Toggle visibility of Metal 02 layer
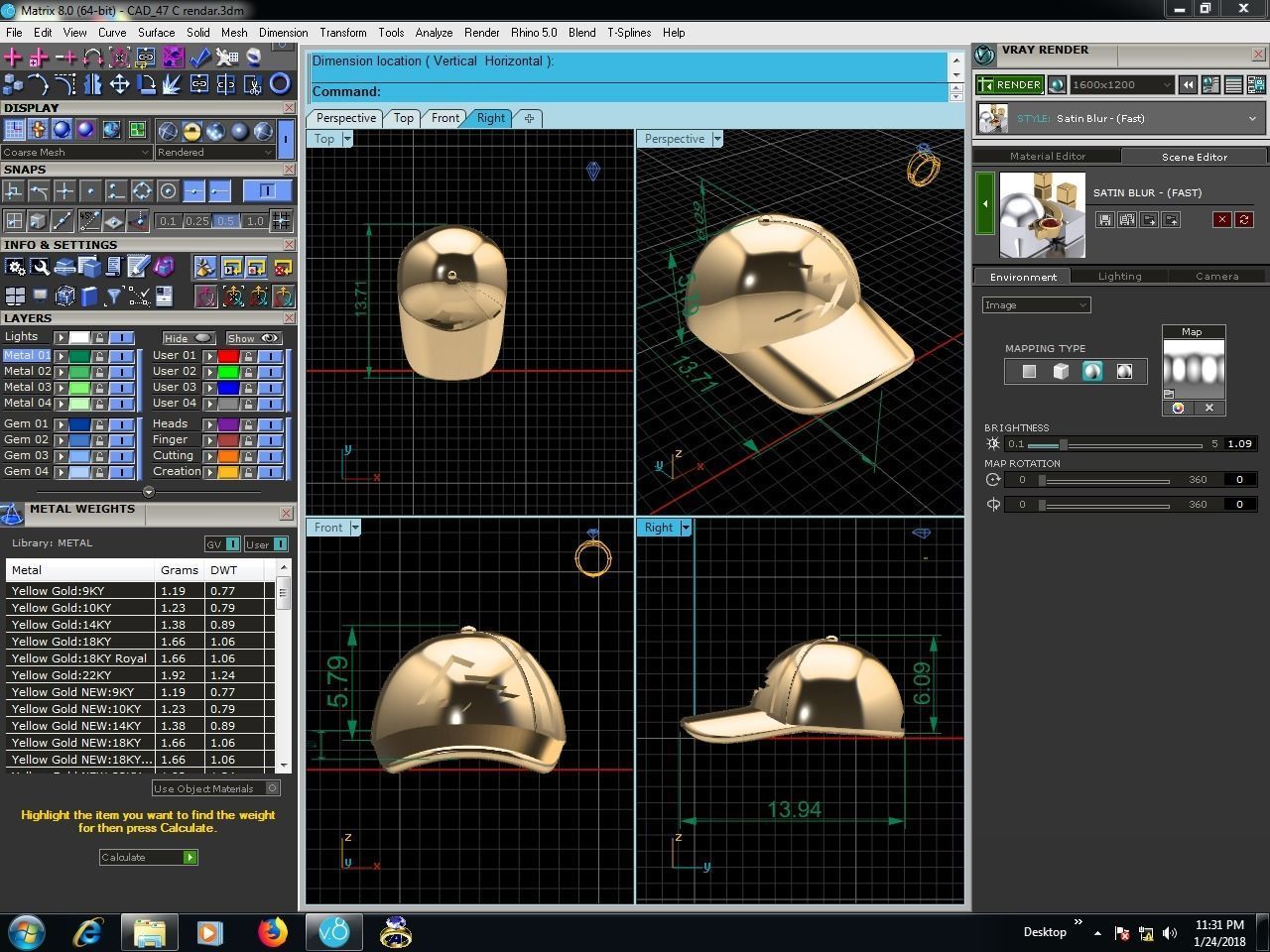Viewport: 1270px width, 952px height. pos(121,371)
